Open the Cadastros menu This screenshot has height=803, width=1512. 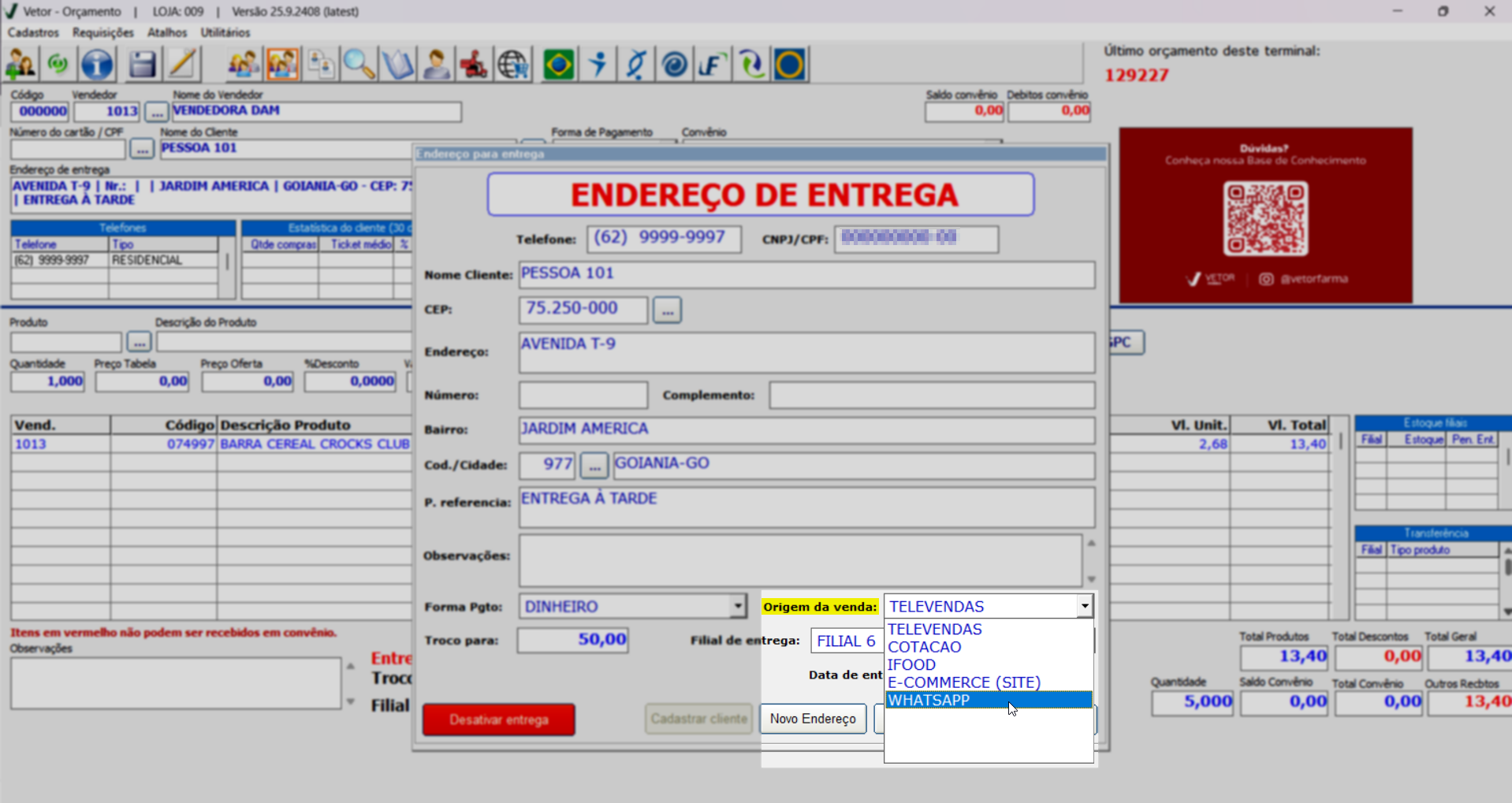(33, 32)
